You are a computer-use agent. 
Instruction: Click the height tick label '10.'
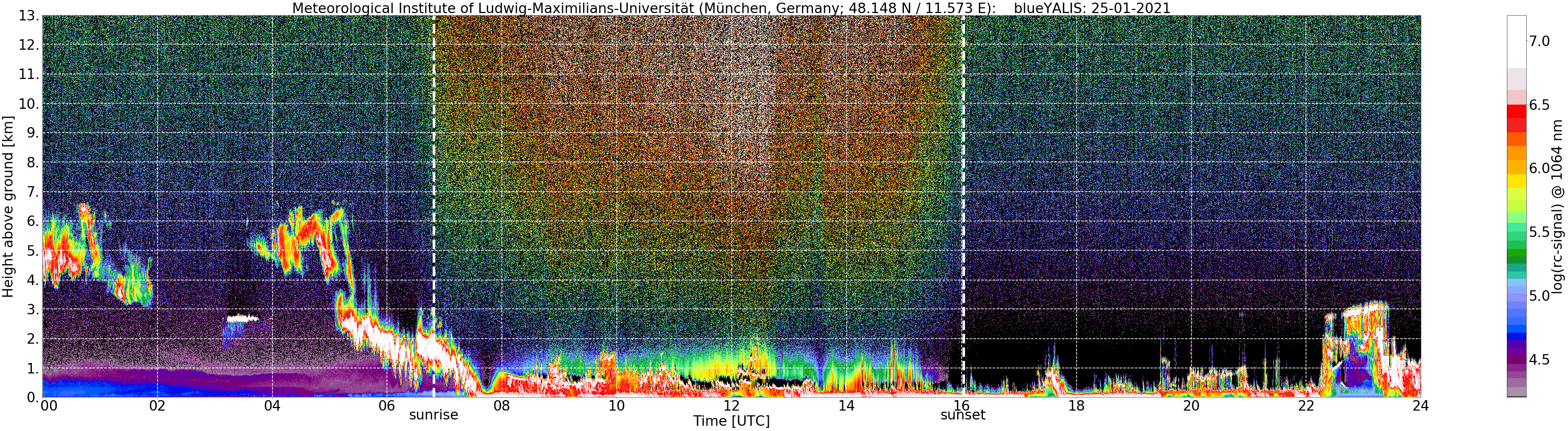(30, 103)
